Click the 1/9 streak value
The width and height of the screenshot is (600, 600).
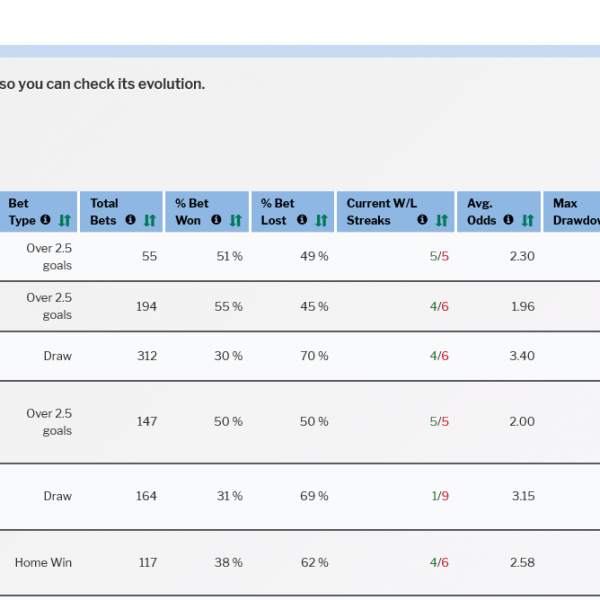pos(439,496)
